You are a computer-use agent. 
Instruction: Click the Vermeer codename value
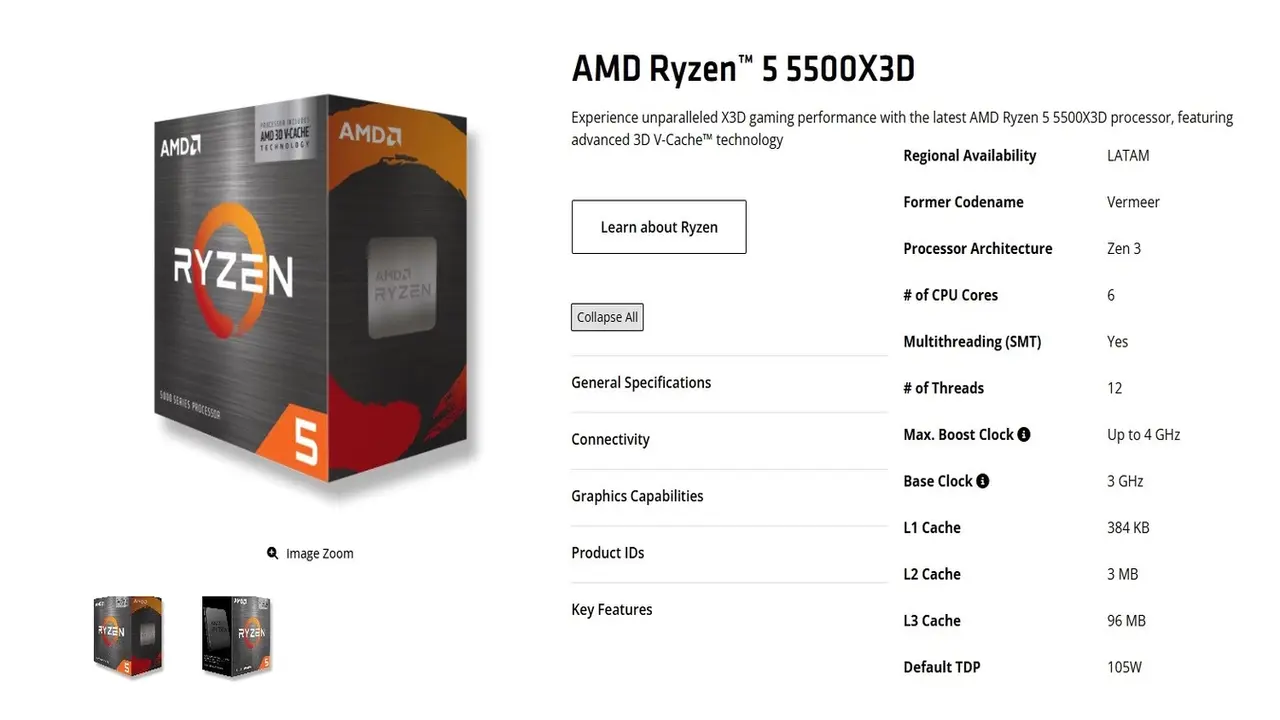(1133, 202)
